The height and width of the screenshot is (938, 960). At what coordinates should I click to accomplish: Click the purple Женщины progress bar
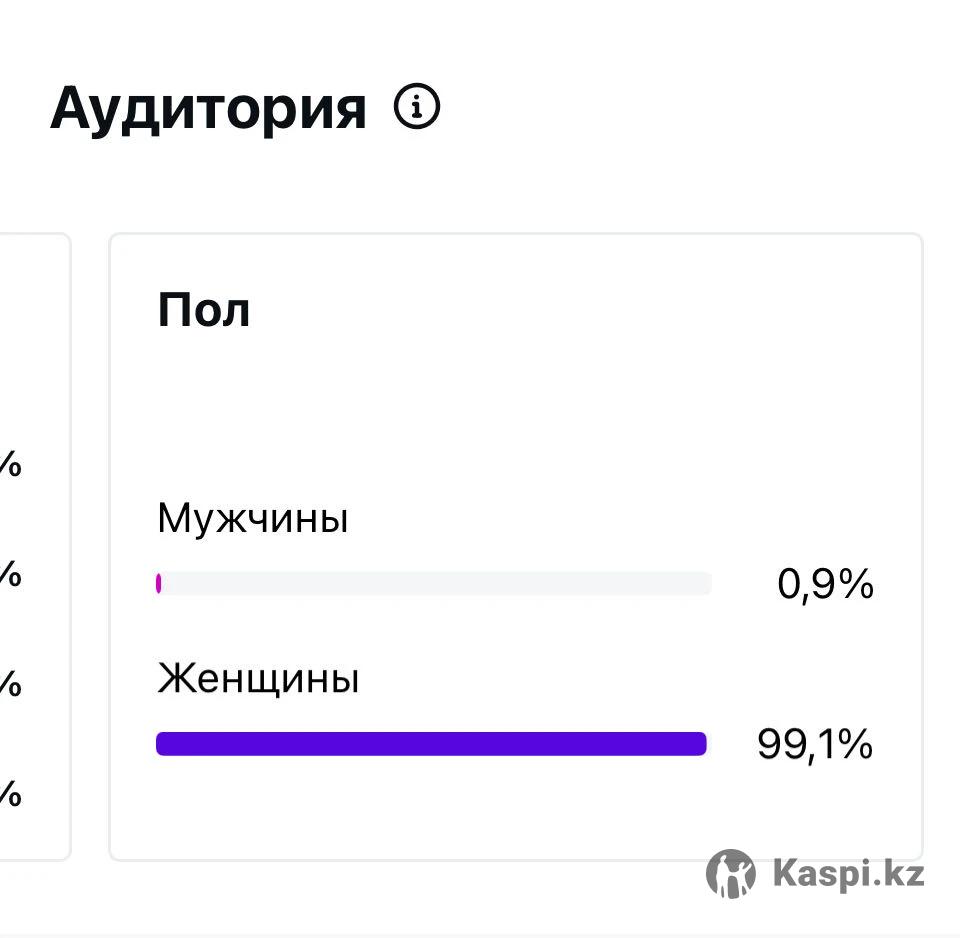(x=431, y=744)
